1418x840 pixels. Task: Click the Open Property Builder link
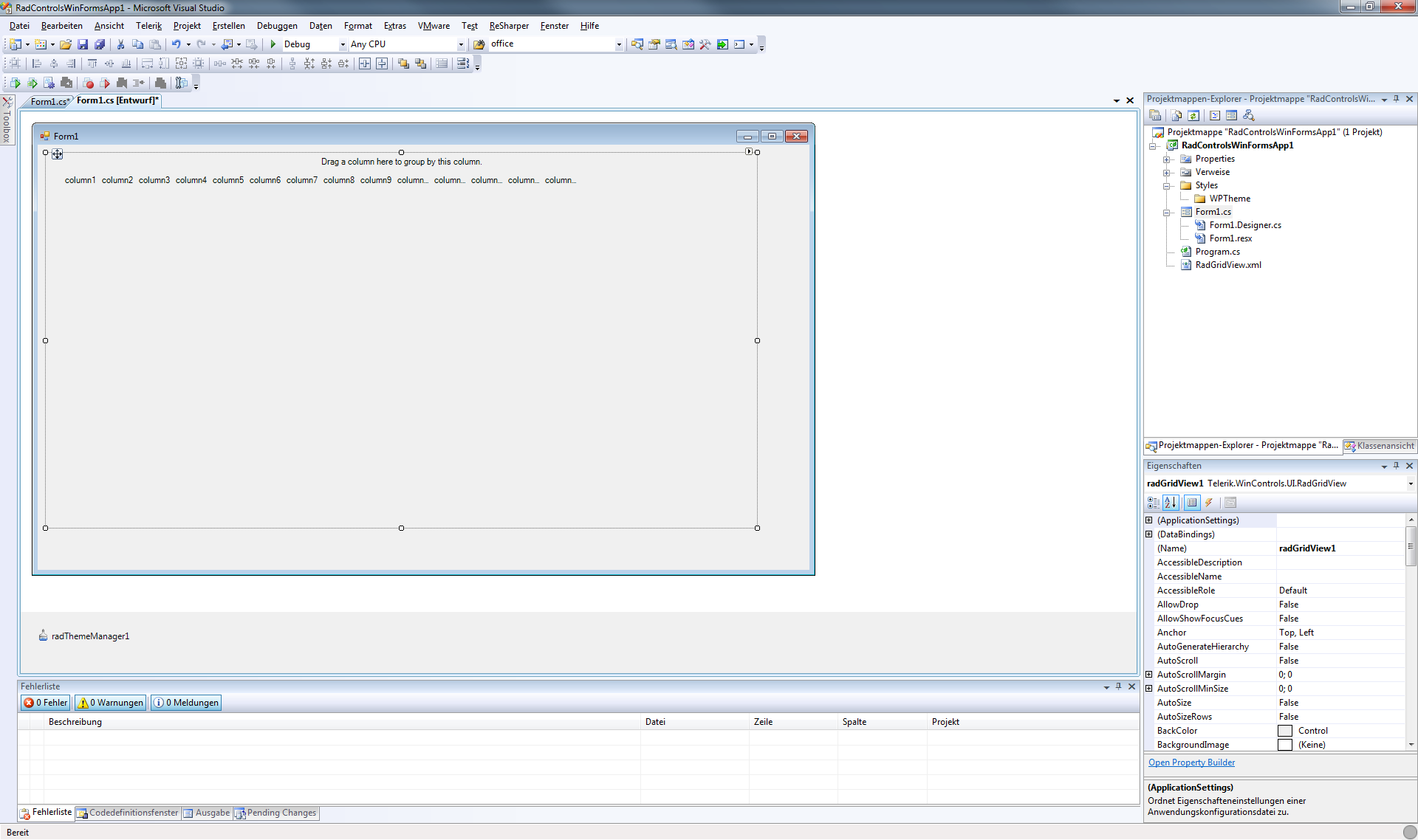click(x=1191, y=762)
